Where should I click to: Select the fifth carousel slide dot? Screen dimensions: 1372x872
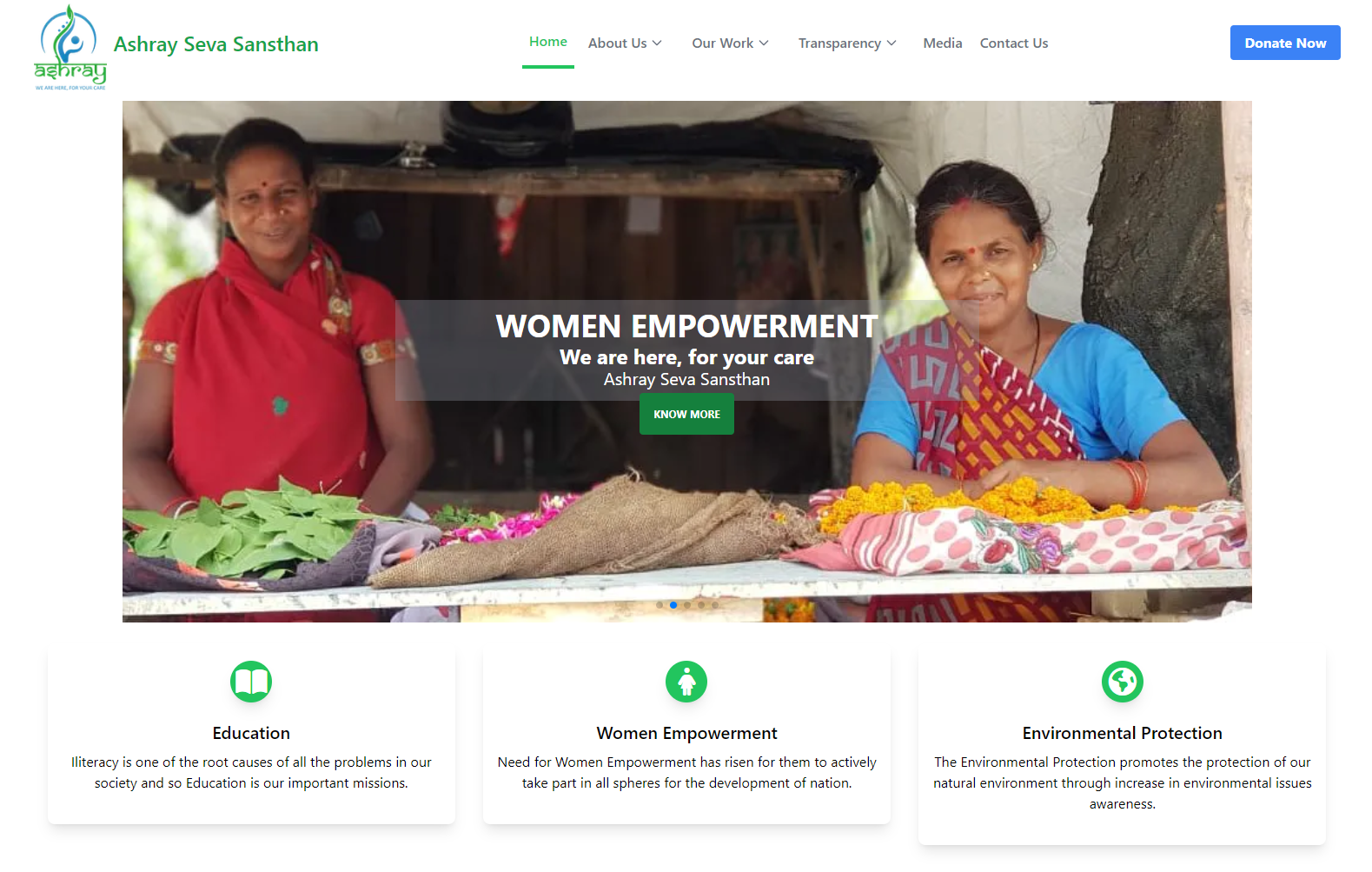tap(715, 605)
